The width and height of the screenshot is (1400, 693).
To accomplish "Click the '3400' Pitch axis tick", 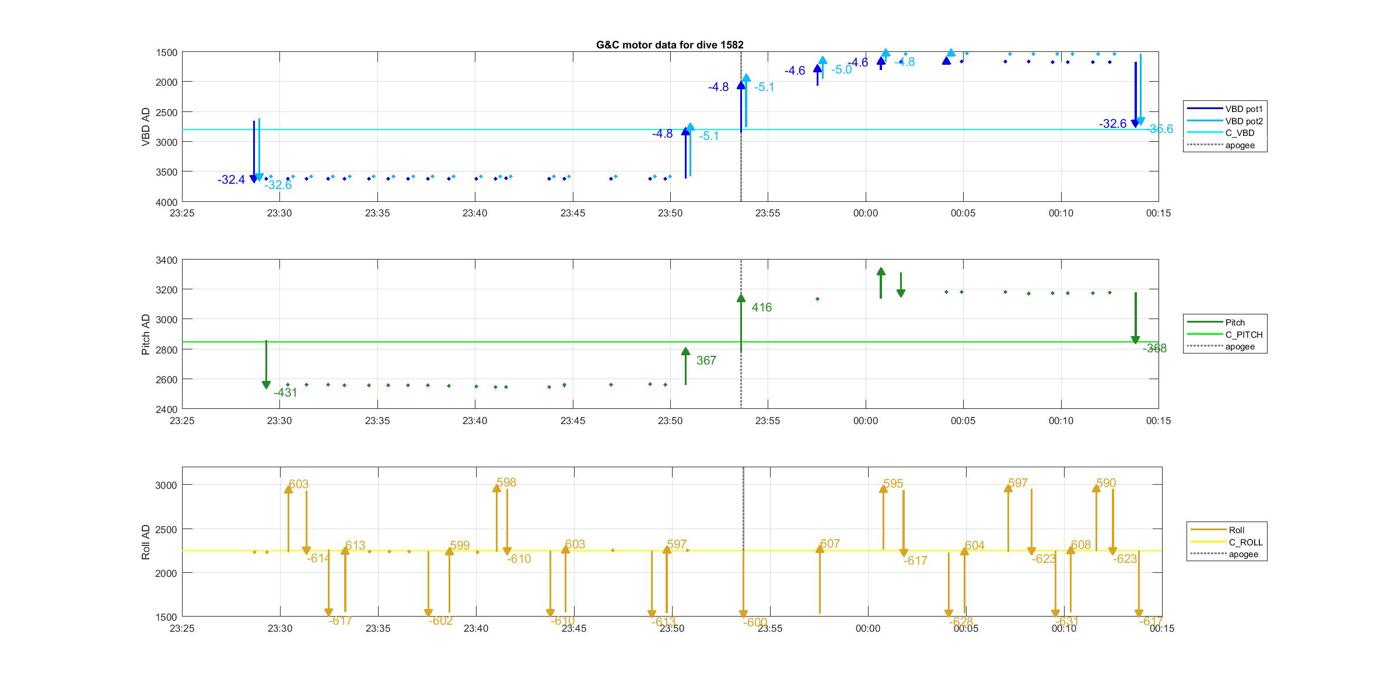I will click(x=167, y=260).
